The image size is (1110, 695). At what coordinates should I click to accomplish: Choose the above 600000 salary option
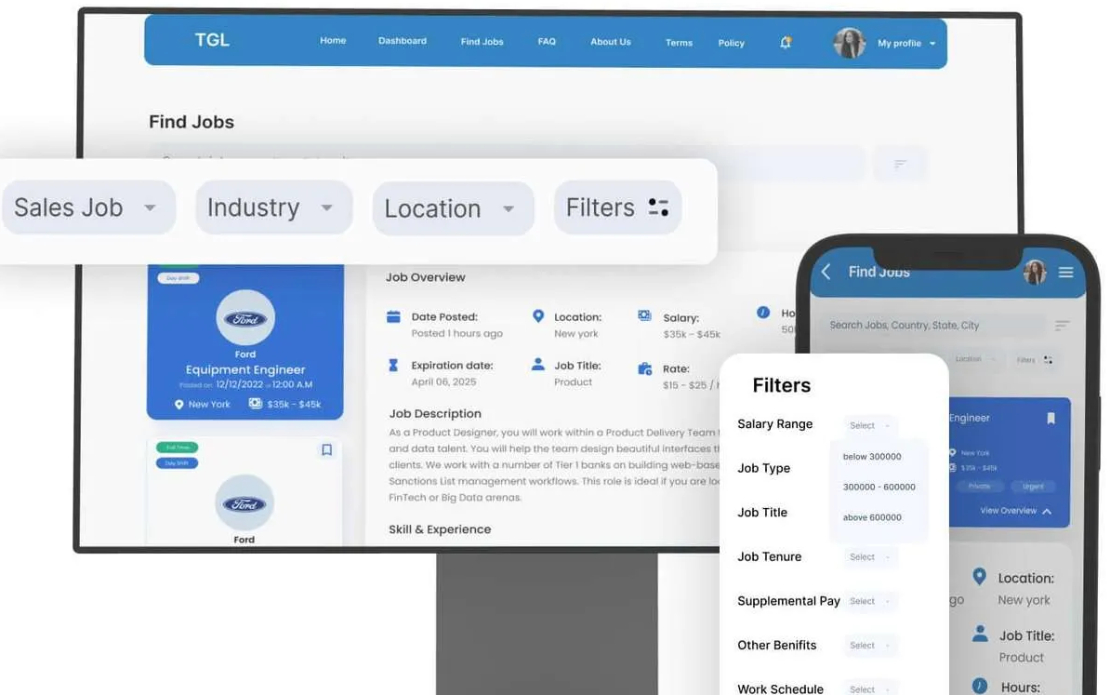click(872, 517)
